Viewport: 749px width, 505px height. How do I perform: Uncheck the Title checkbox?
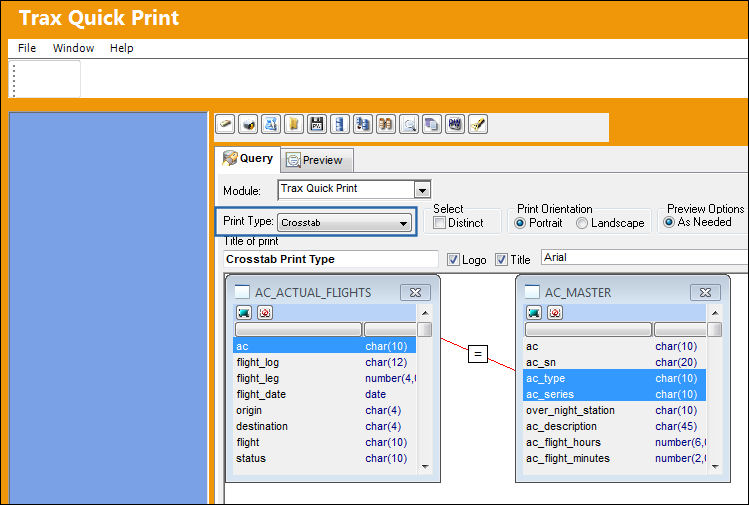pos(501,259)
